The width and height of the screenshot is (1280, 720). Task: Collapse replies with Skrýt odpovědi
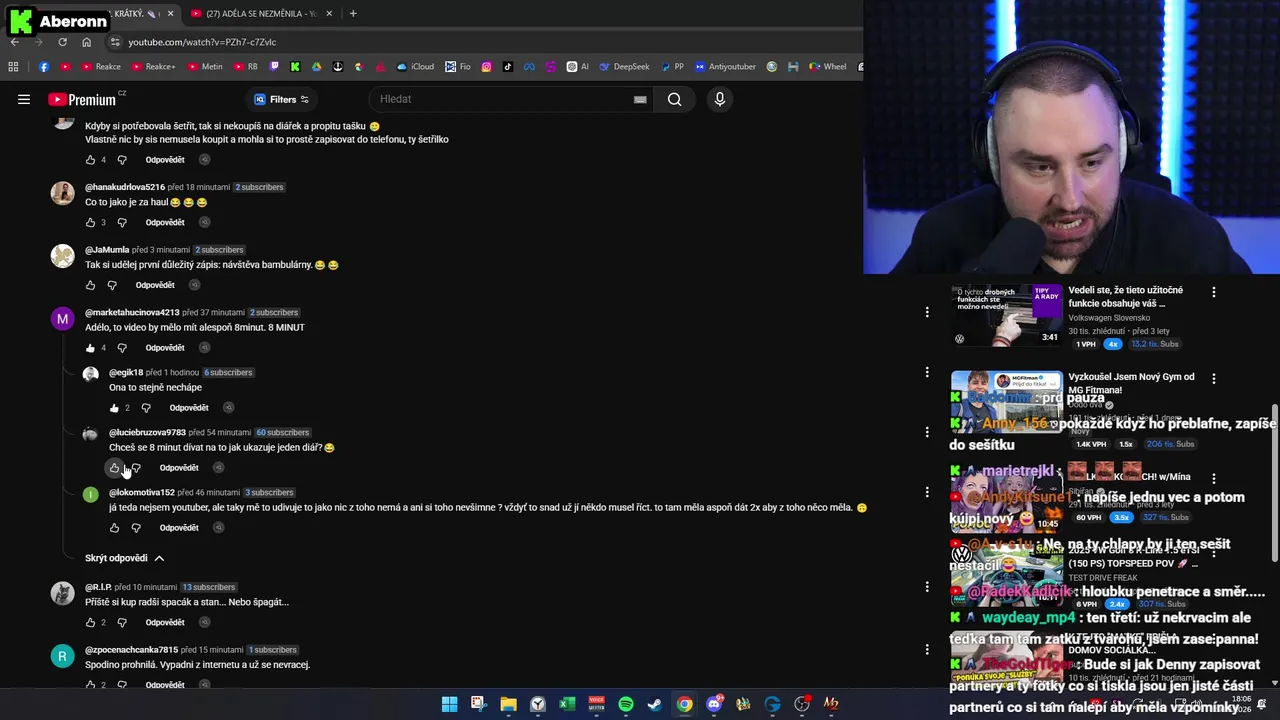(x=125, y=558)
